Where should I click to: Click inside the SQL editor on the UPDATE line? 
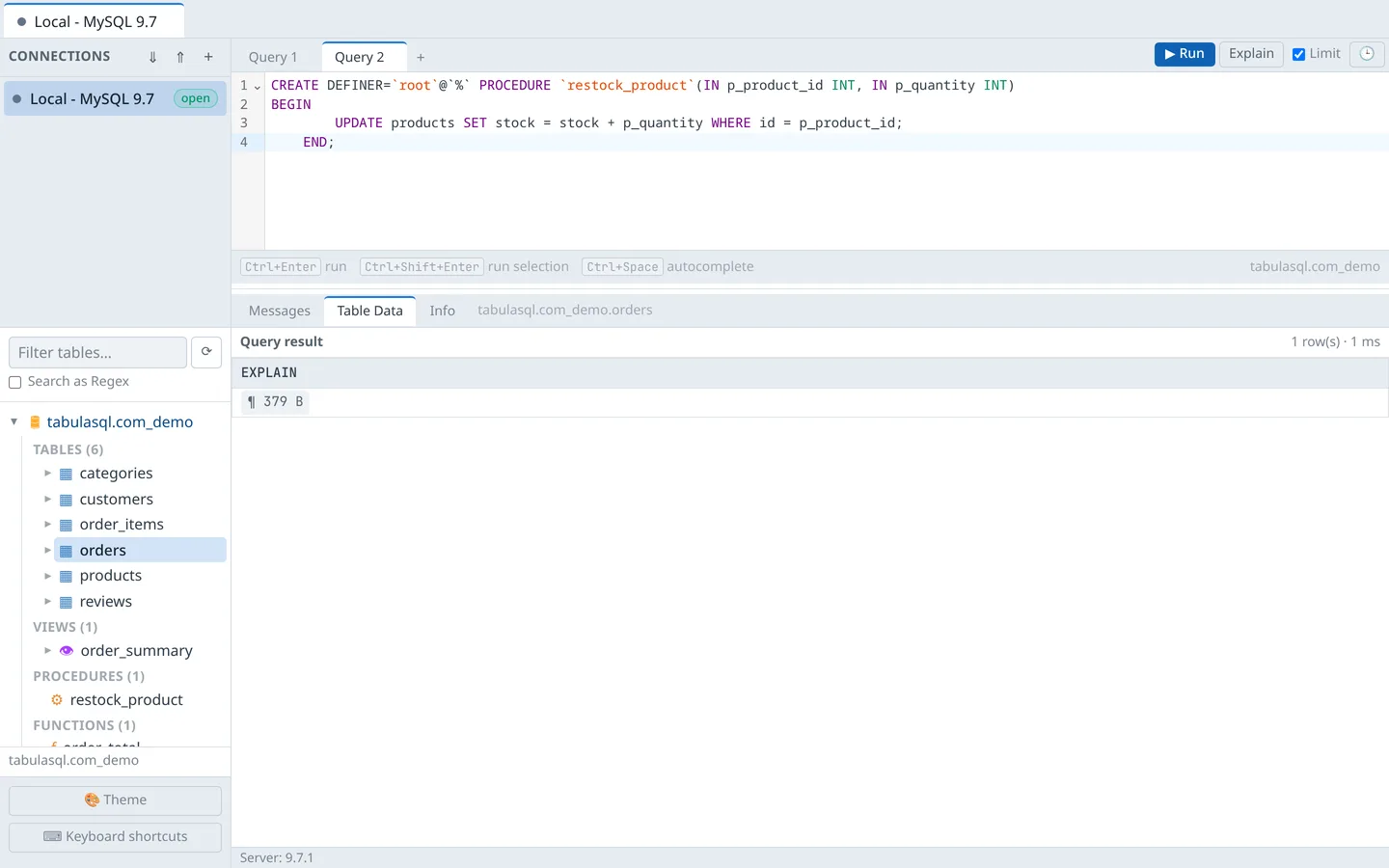(x=617, y=123)
